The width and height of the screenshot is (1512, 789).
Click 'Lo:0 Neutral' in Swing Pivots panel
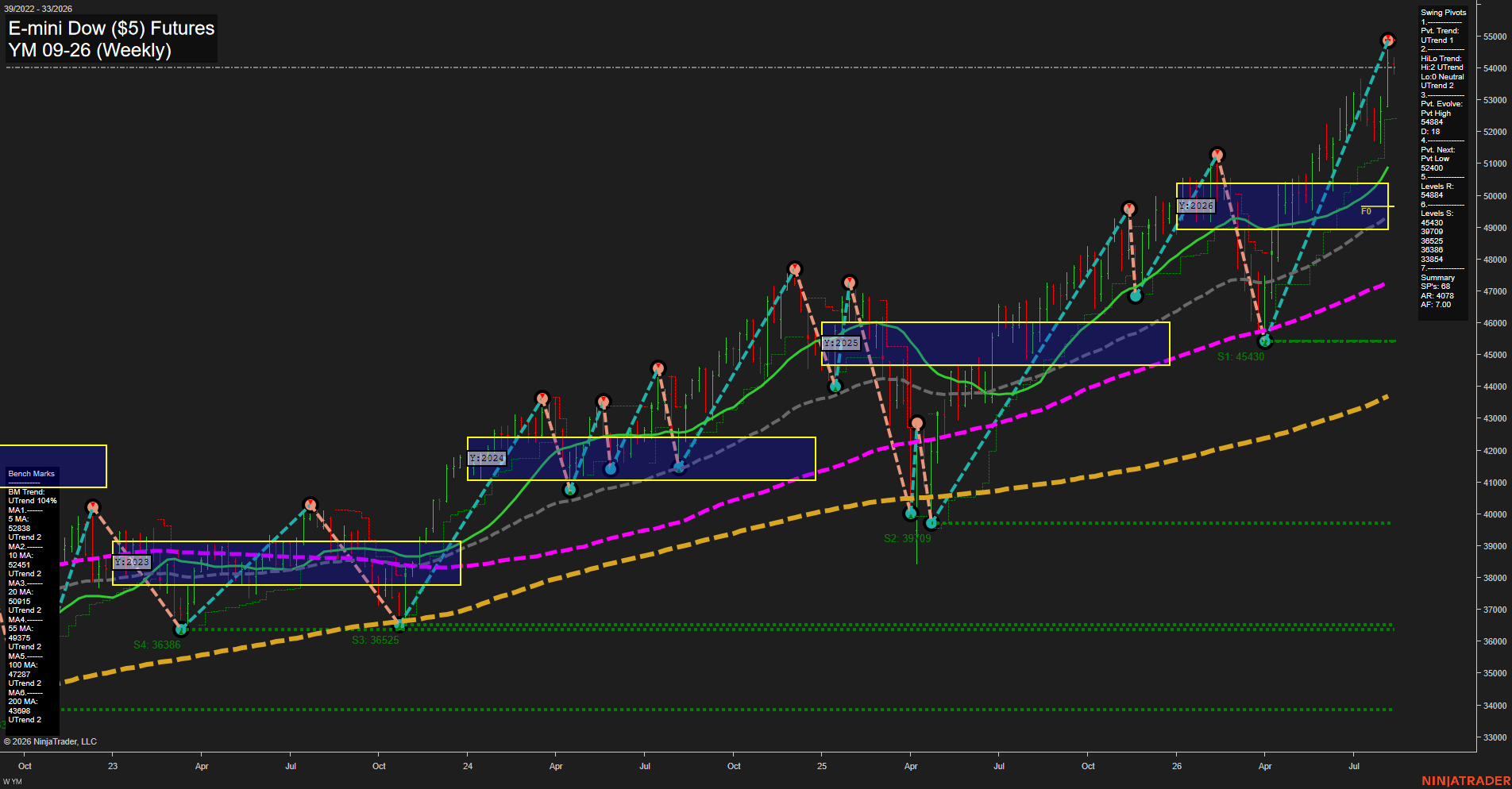point(1442,77)
